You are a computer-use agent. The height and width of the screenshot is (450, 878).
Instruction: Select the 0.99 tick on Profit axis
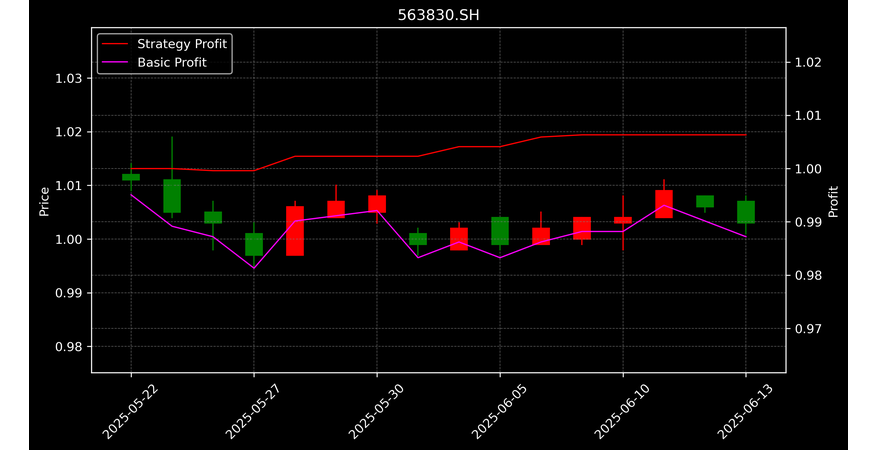[808, 222]
